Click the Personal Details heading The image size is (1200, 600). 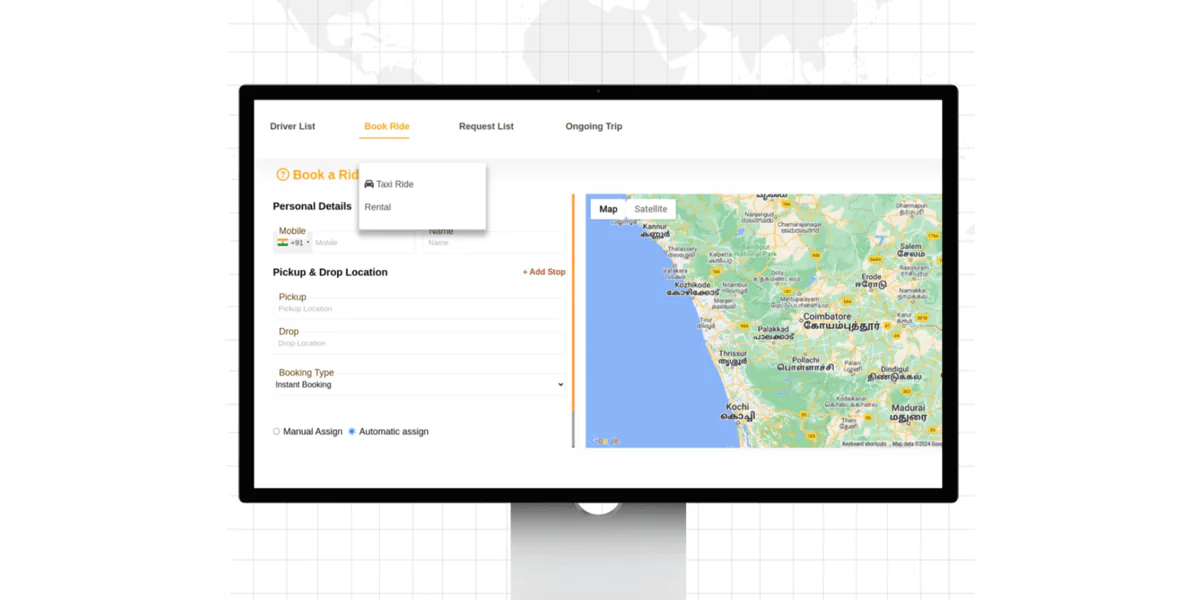[312, 207]
